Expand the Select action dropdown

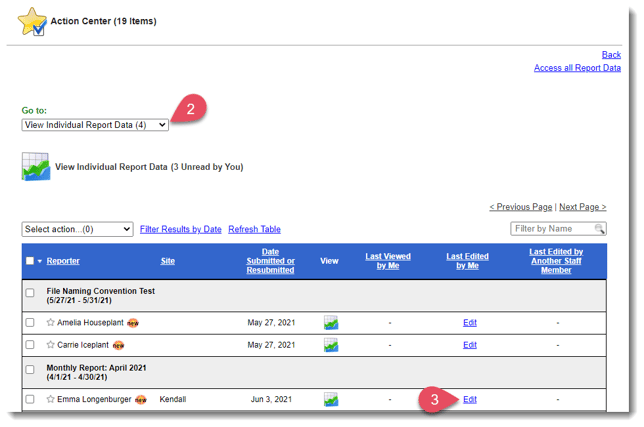point(77,229)
